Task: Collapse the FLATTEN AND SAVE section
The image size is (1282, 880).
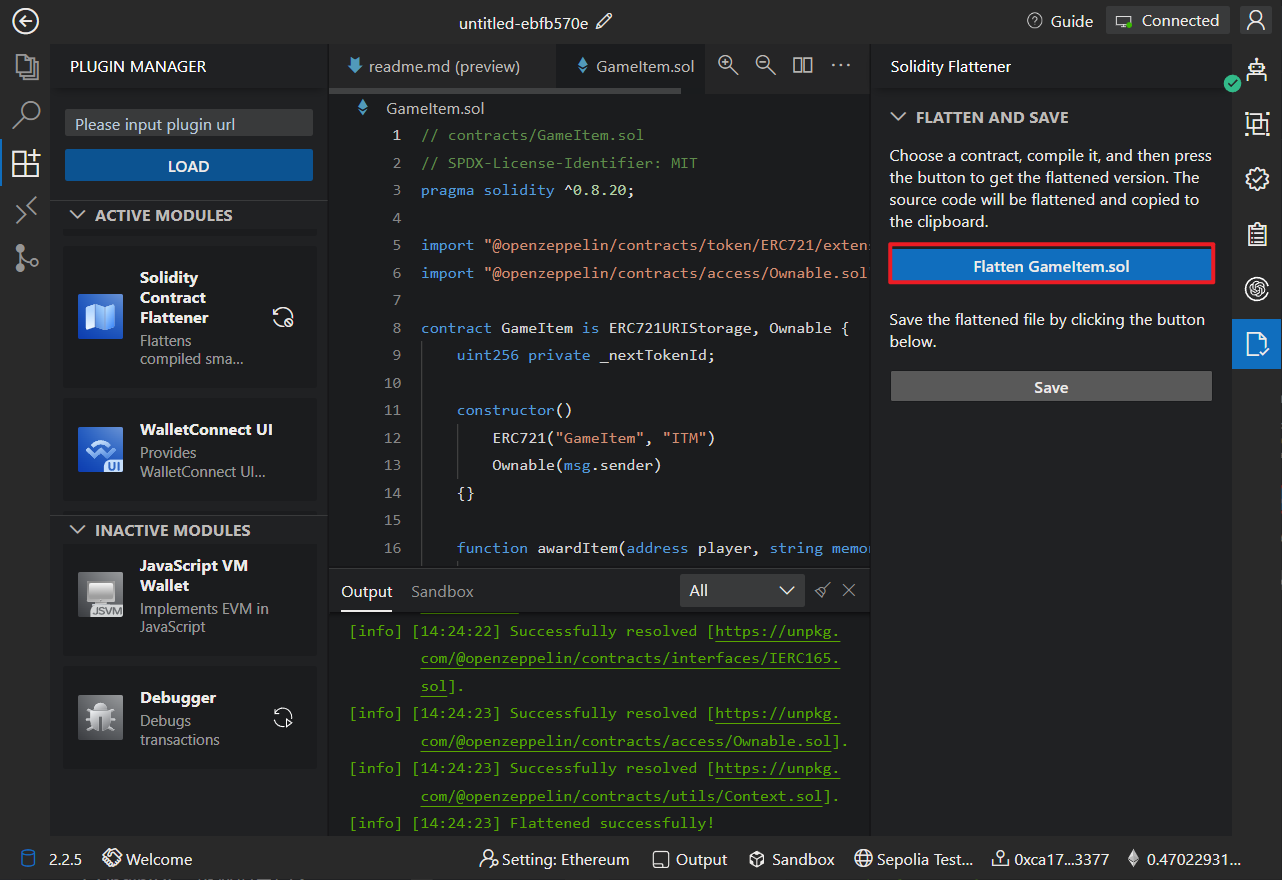Action: point(898,117)
